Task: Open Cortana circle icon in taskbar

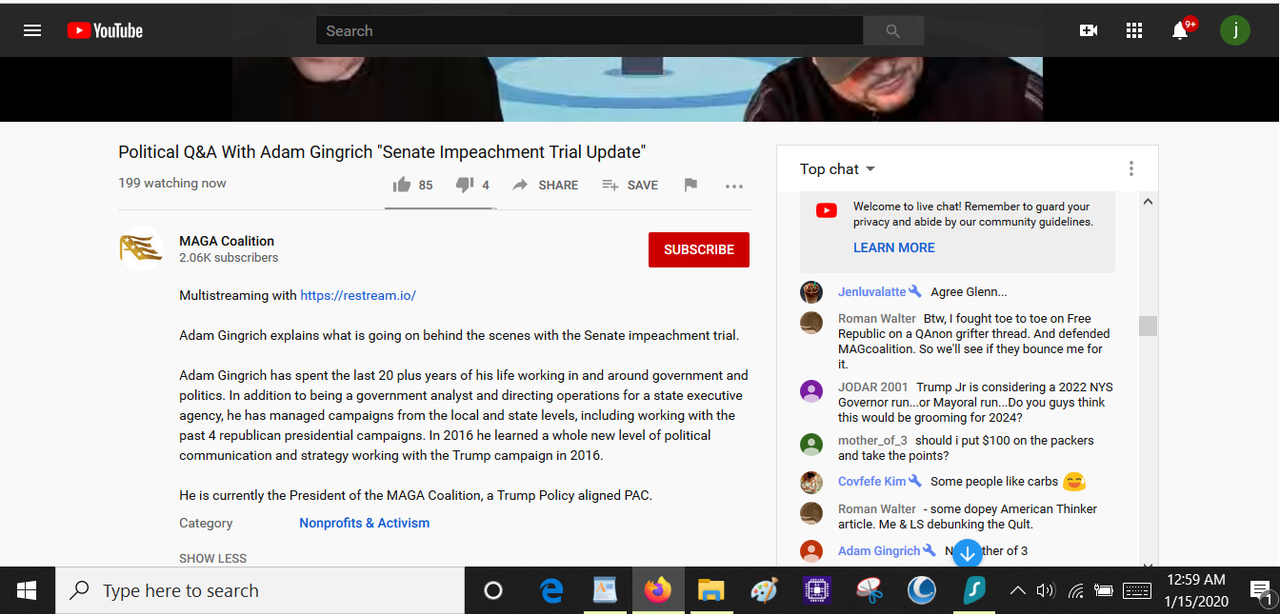Action: point(493,591)
